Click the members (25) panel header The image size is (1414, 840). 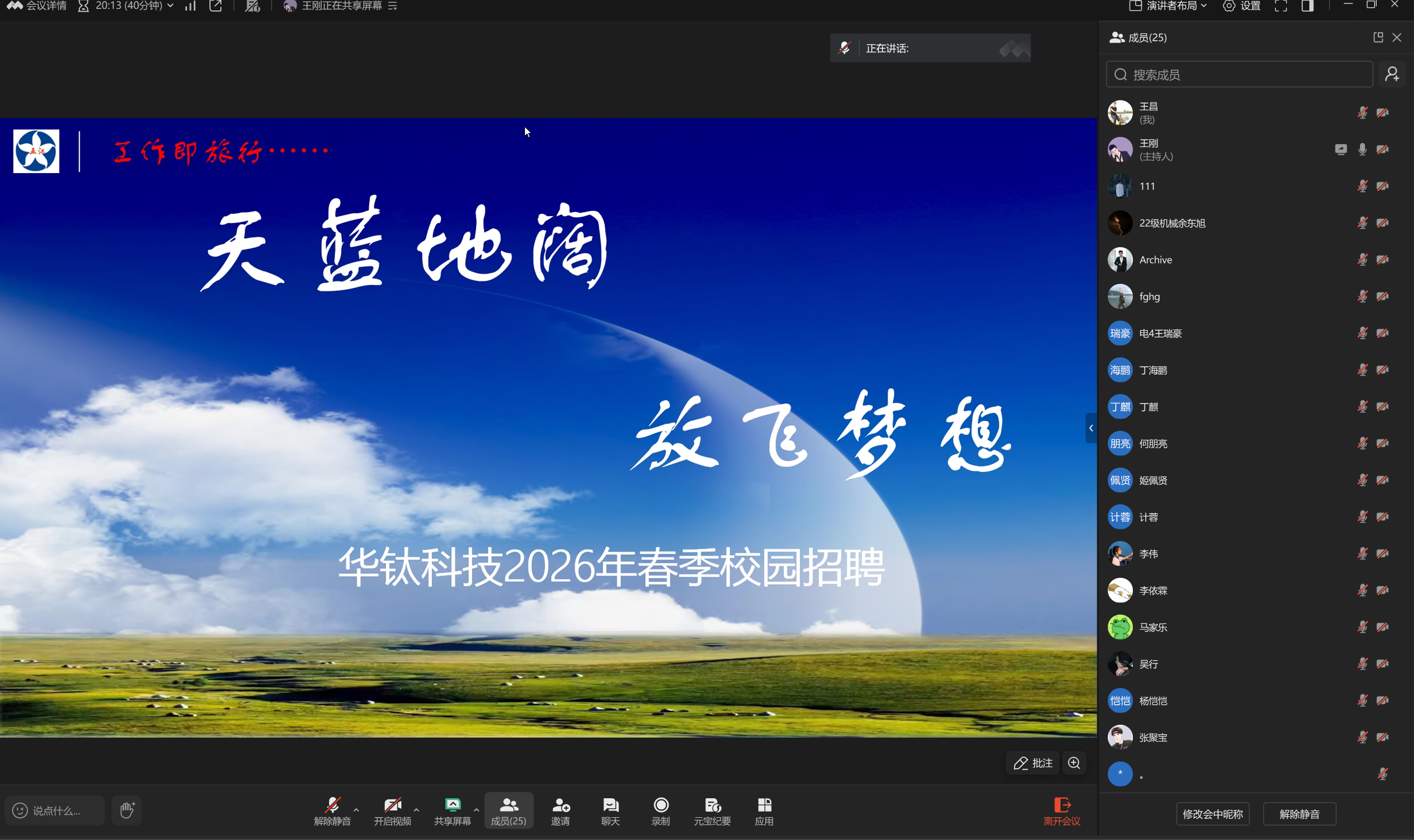[x=1138, y=37]
